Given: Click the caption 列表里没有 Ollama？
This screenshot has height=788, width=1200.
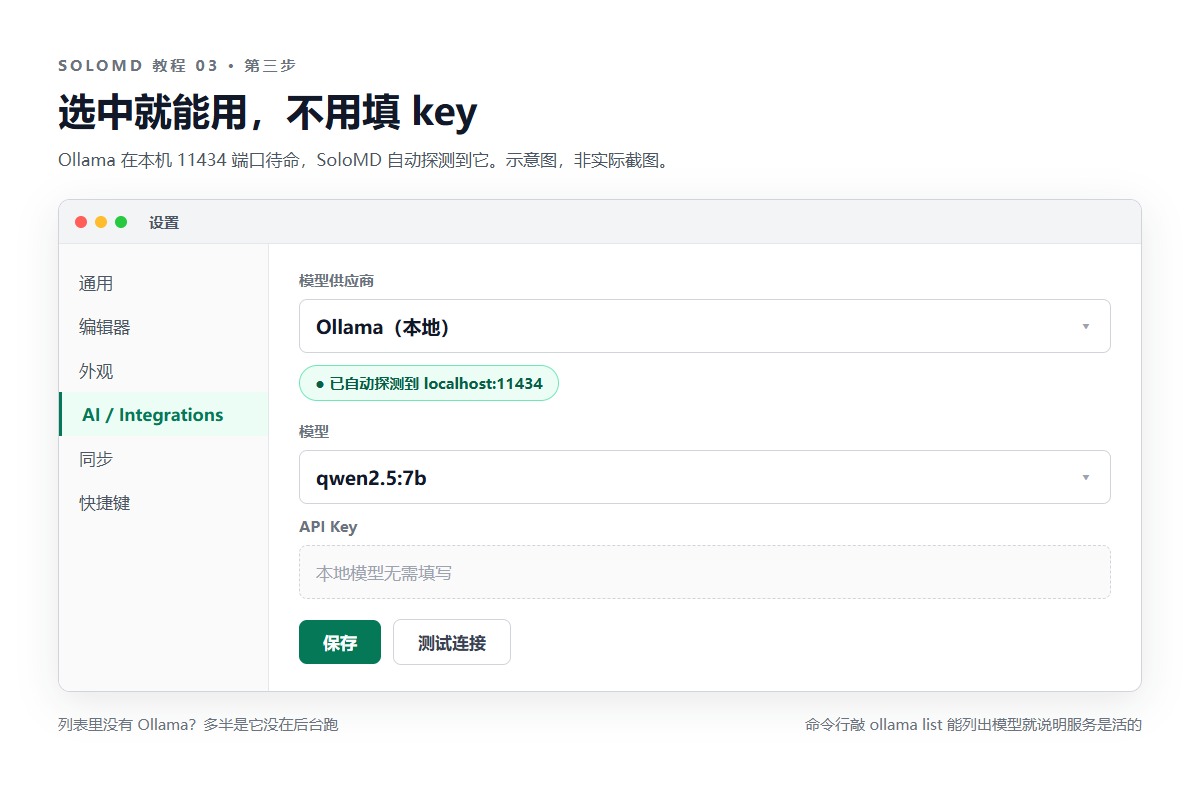Looking at the screenshot, I should coord(198,724).
